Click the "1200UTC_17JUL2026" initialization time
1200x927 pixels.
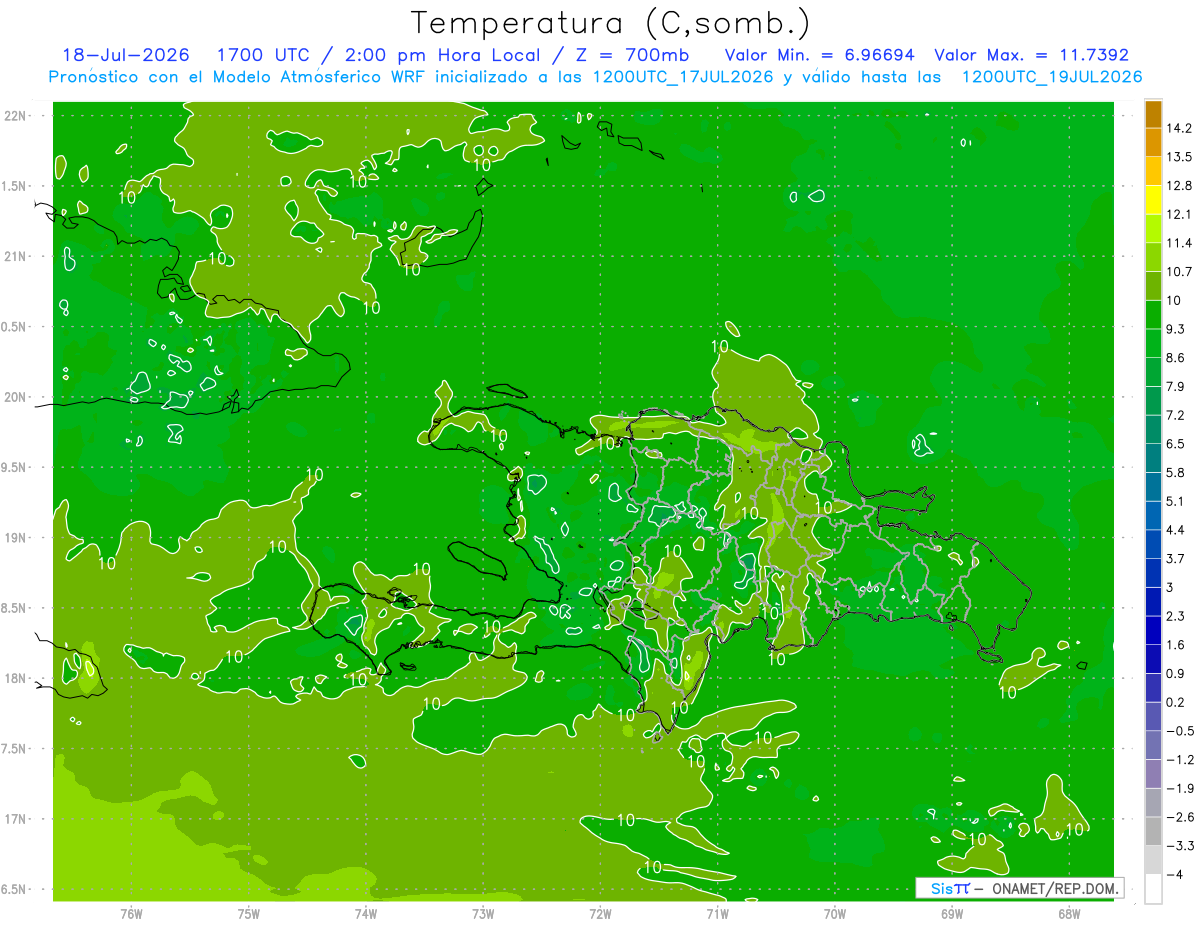[683, 76]
